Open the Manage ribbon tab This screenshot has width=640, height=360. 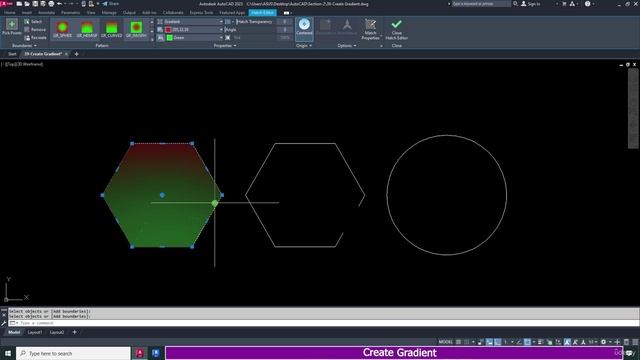click(x=109, y=13)
